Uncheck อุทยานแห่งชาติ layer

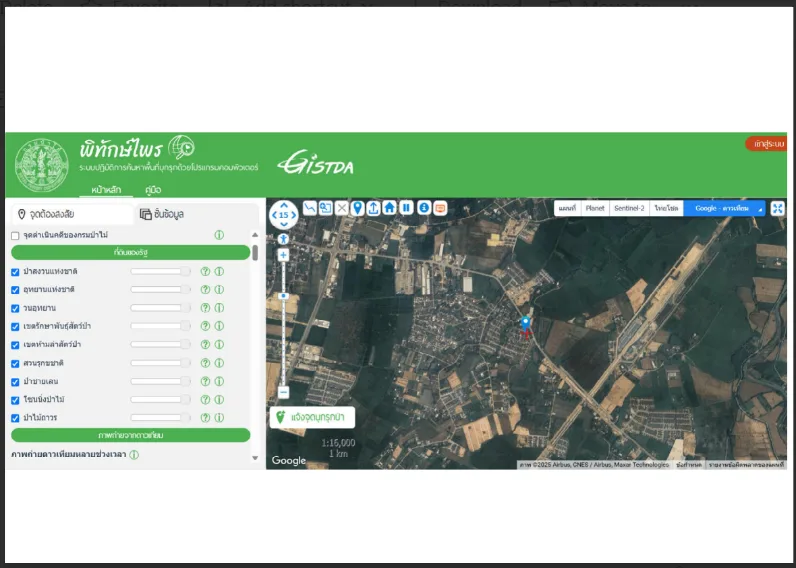(x=15, y=290)
